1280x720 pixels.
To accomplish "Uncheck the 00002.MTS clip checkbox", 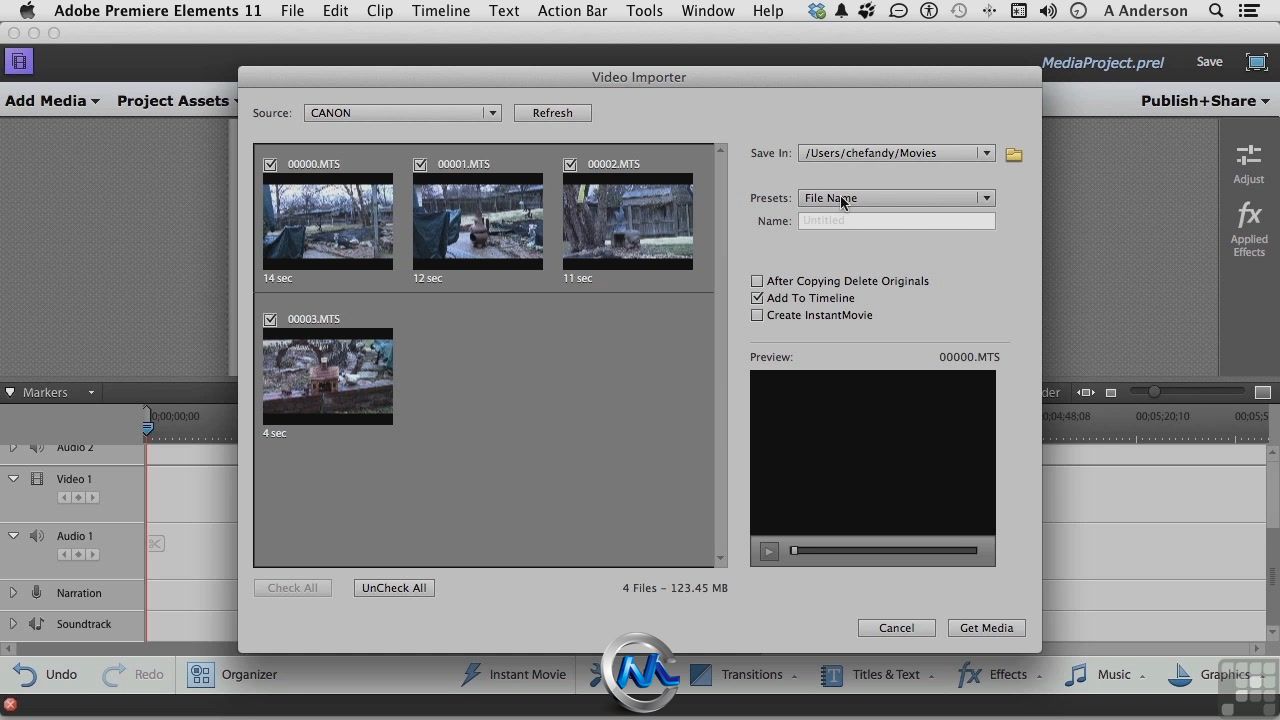I will [570, 165].
